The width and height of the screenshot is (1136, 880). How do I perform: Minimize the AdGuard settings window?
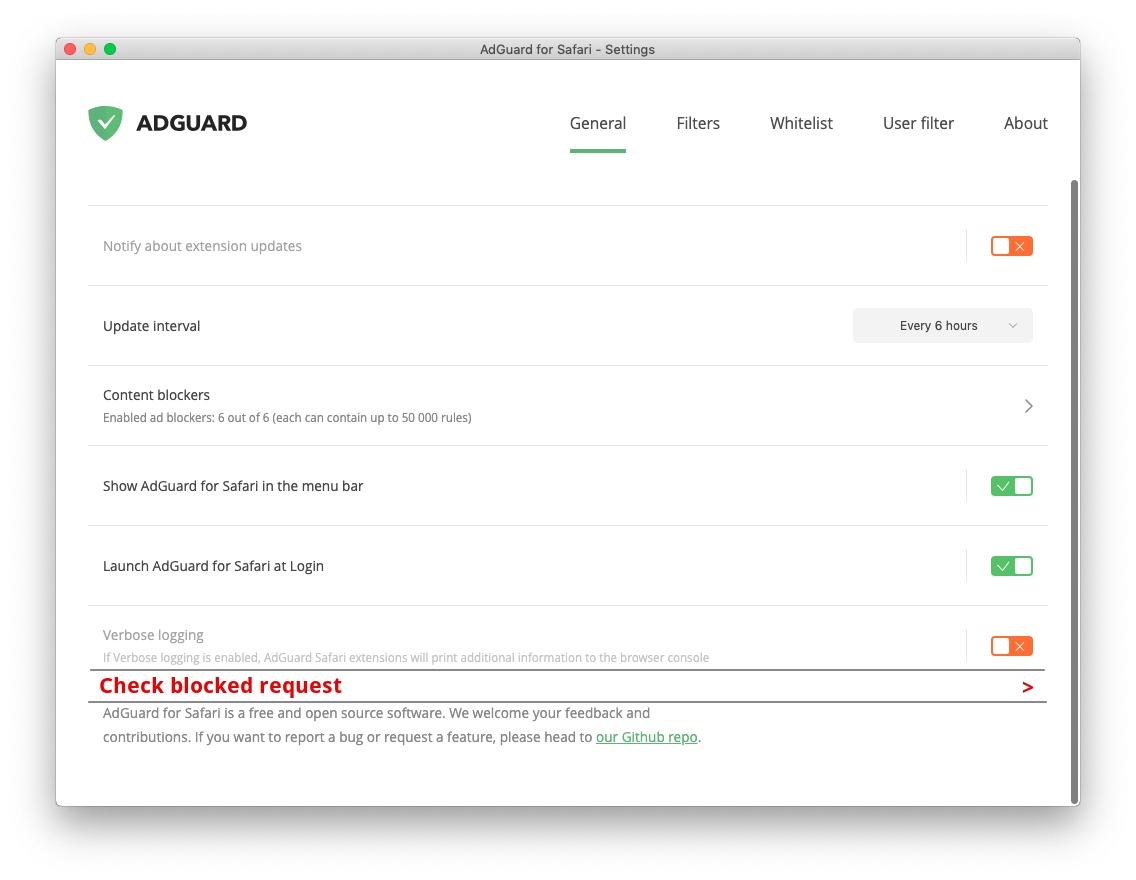90,49
